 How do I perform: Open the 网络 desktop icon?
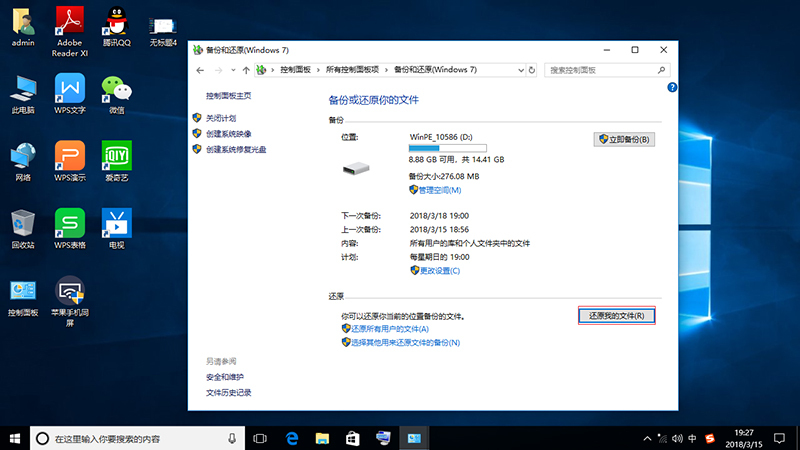(23, 162)
